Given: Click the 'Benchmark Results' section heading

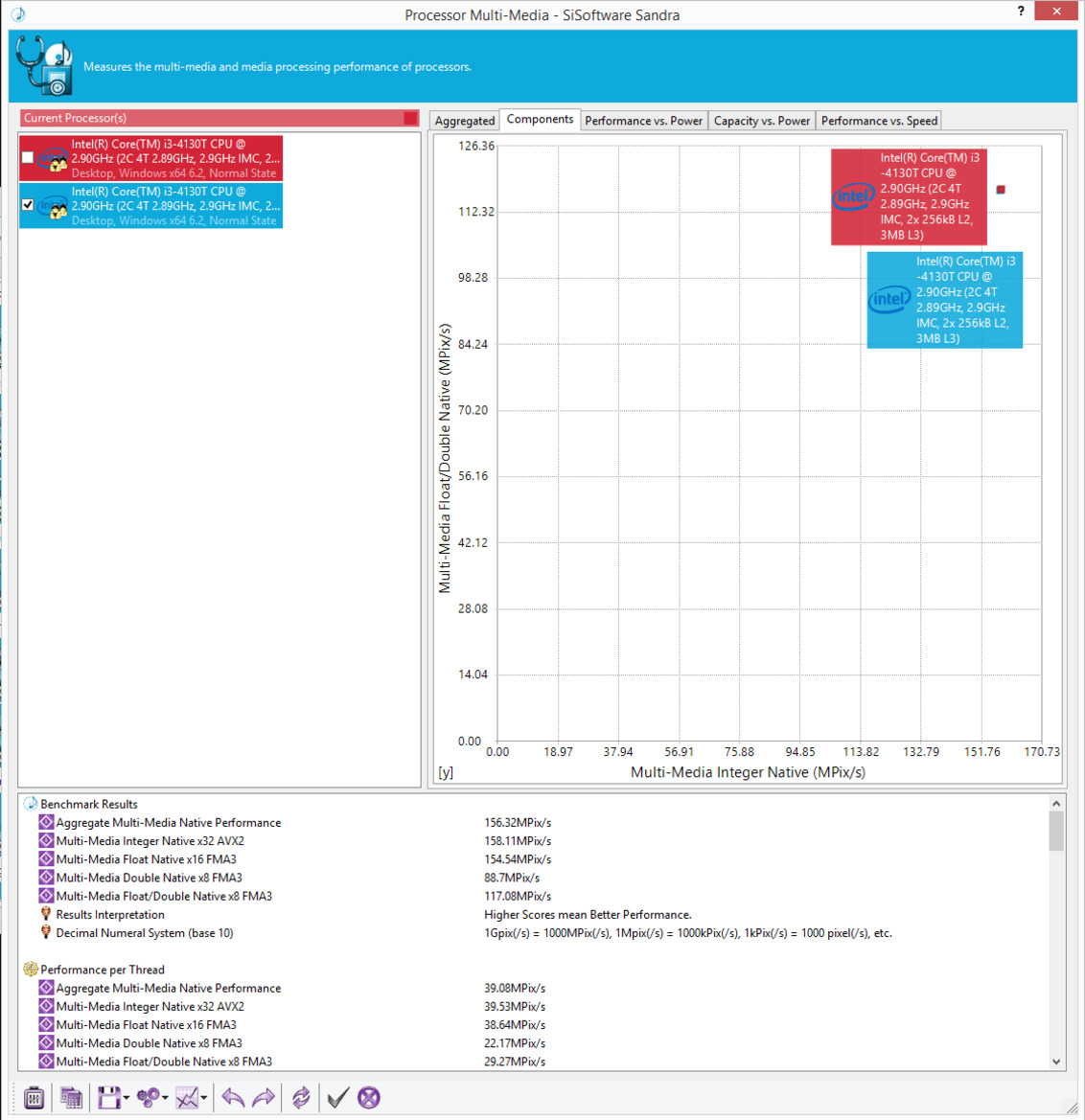Looking at the screenshot, I should point(88,804).
